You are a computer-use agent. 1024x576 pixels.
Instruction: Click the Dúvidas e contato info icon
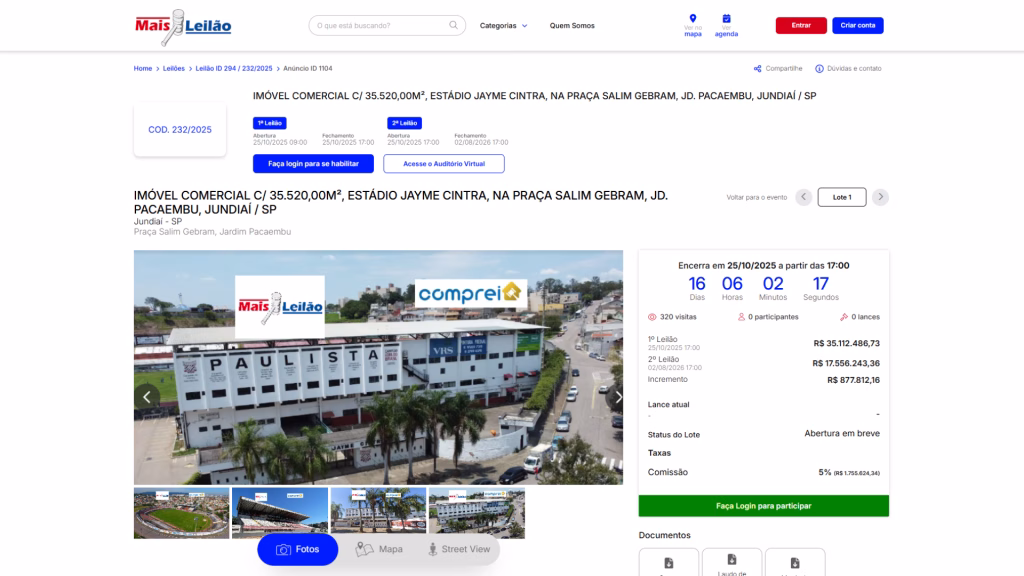point(819,69)
